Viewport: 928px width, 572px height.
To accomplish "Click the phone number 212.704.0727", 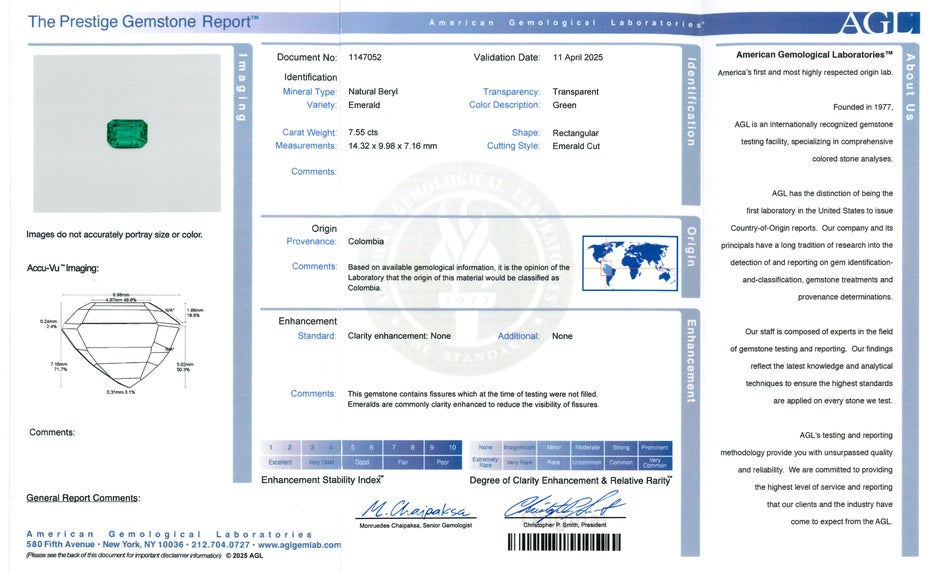I will point(220,545).
